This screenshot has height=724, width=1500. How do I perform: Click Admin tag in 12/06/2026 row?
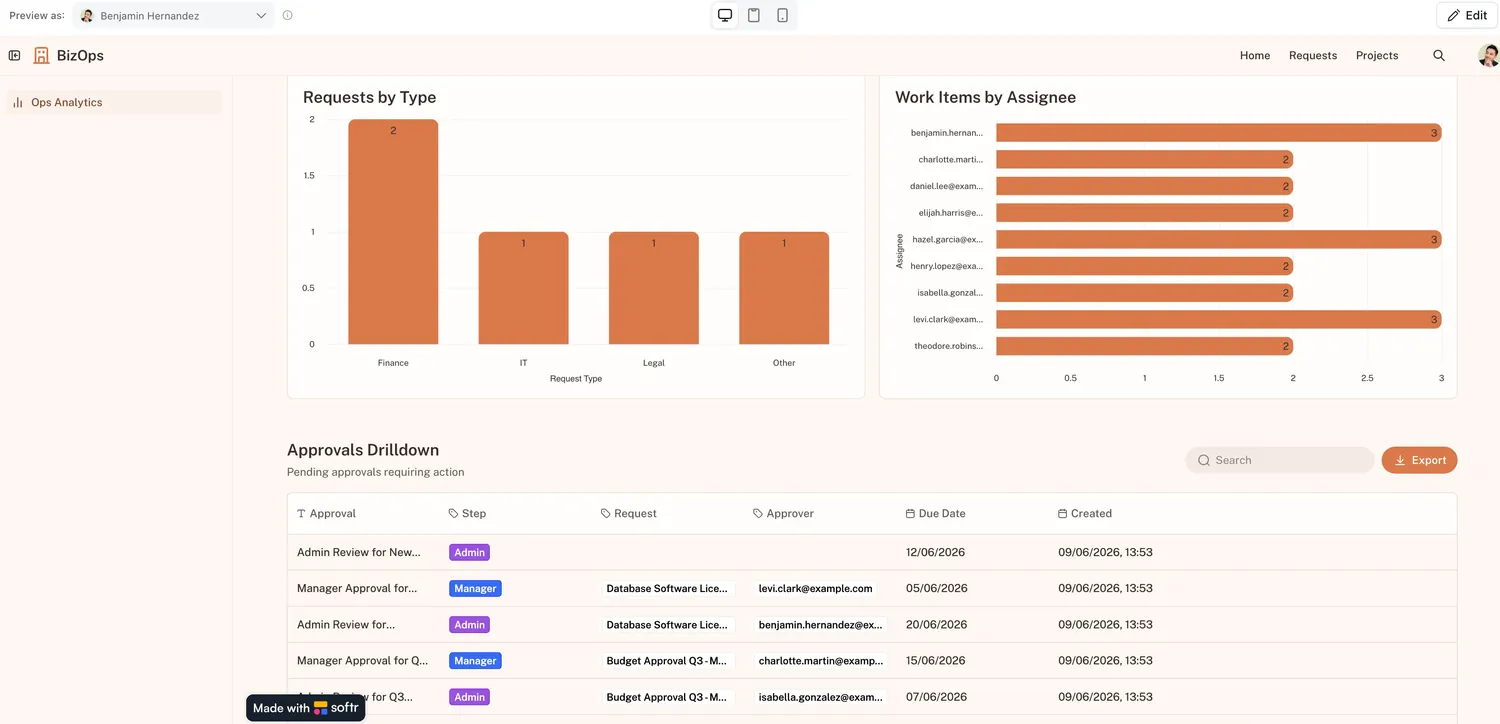469,552
